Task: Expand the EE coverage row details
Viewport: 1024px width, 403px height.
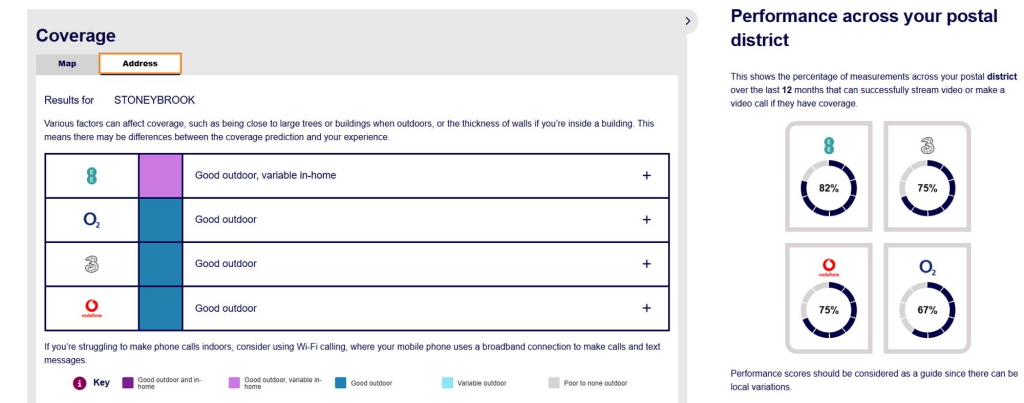Action: point(647,176)
